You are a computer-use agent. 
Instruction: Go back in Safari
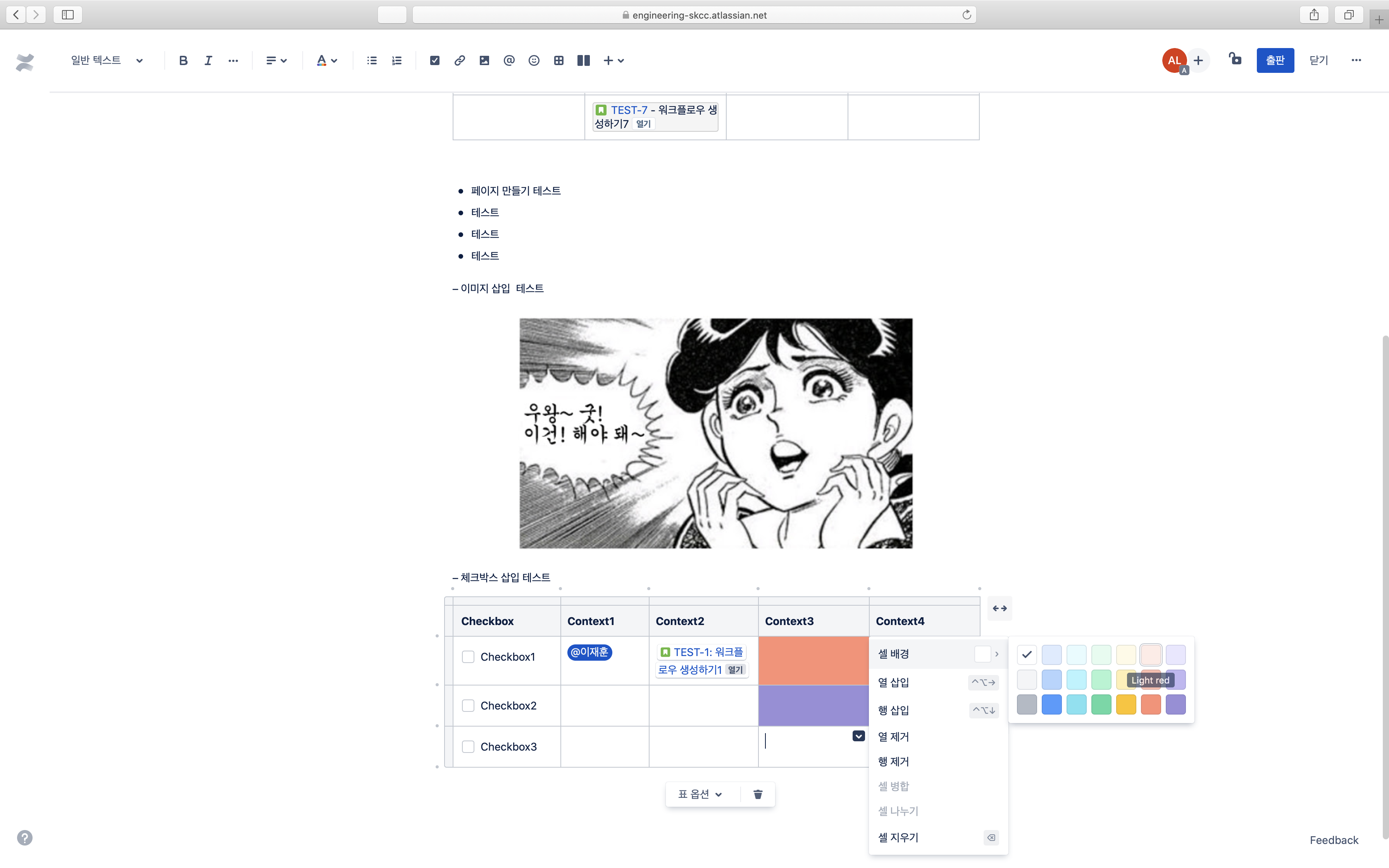16,15
